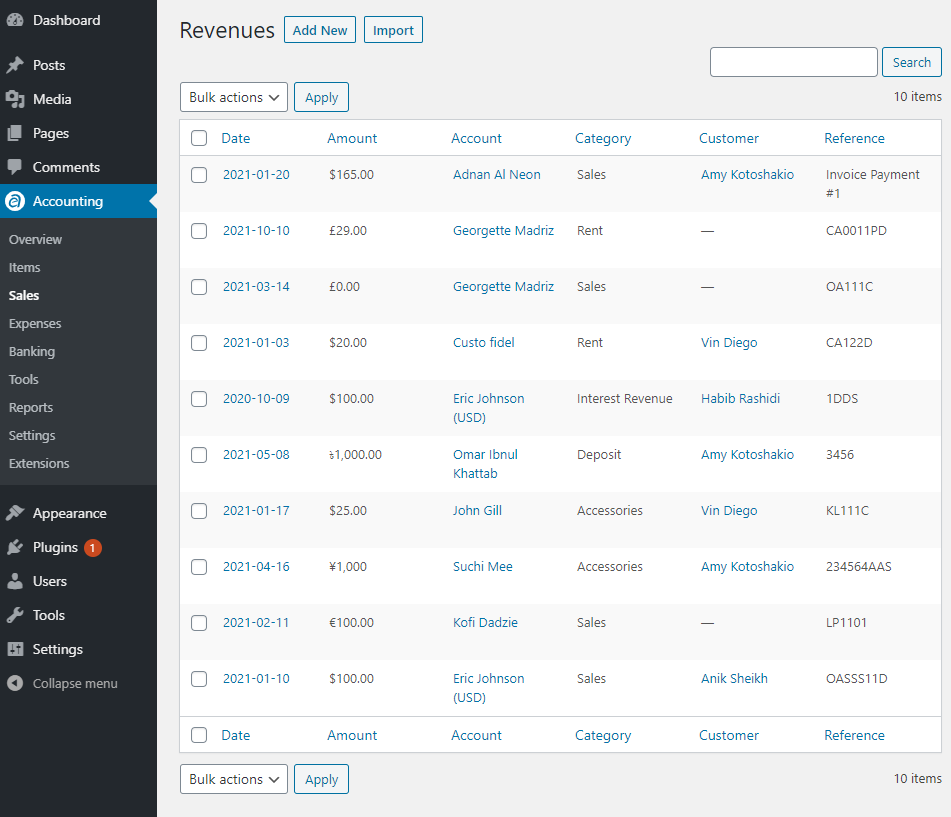Select the 2020-10-09 revenue checkbox
The image size is (951, 817).
pos(199,398)
